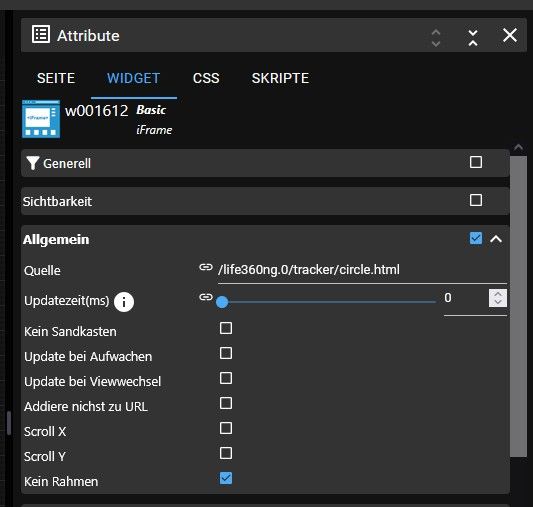Click the Attribute list panel icon
This screenshot has width=533, height=507.
pyautogui.click(x=41, y=34)
